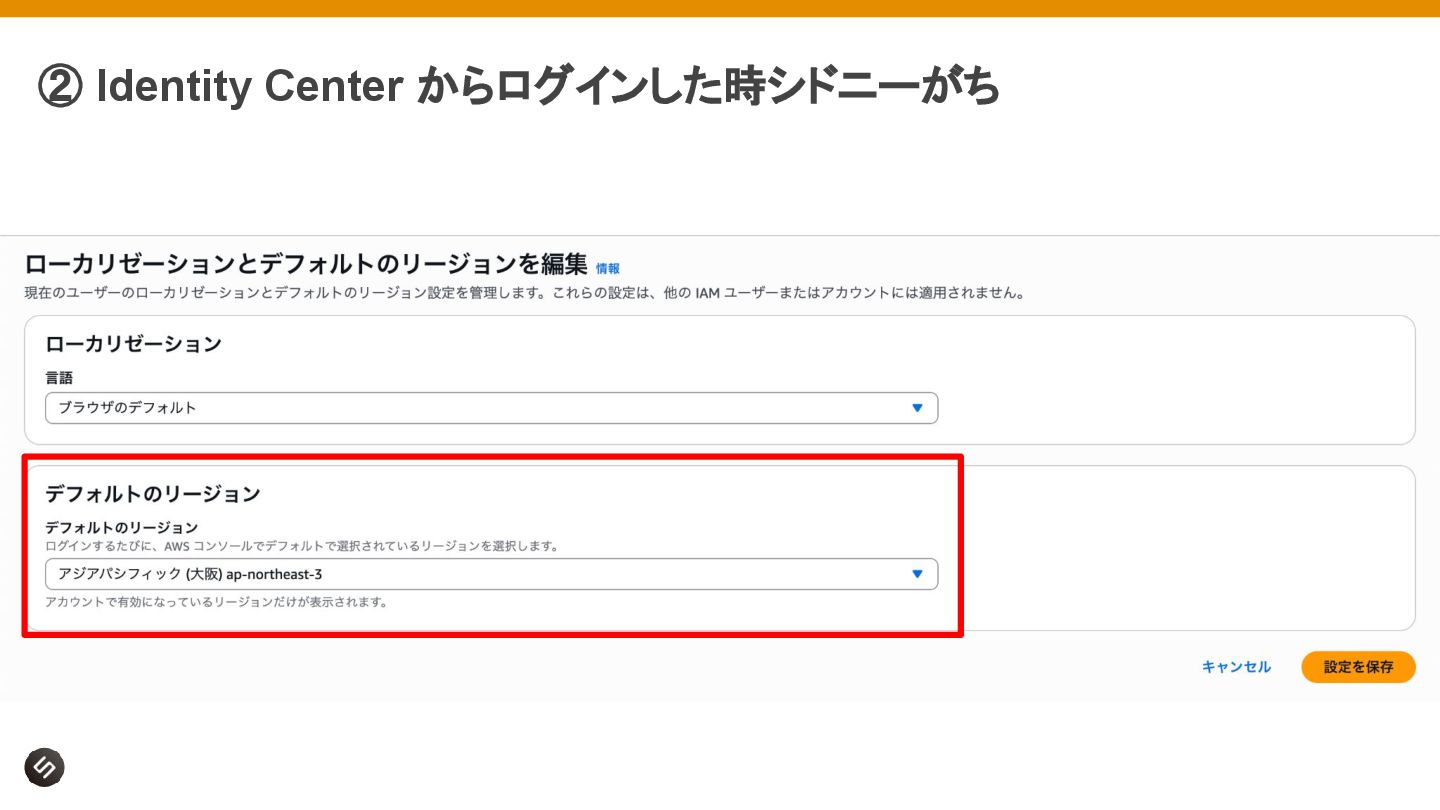
Task: Click the arrow of the ap-northeast-3 region dropdown
Action: tap(917, 574)
